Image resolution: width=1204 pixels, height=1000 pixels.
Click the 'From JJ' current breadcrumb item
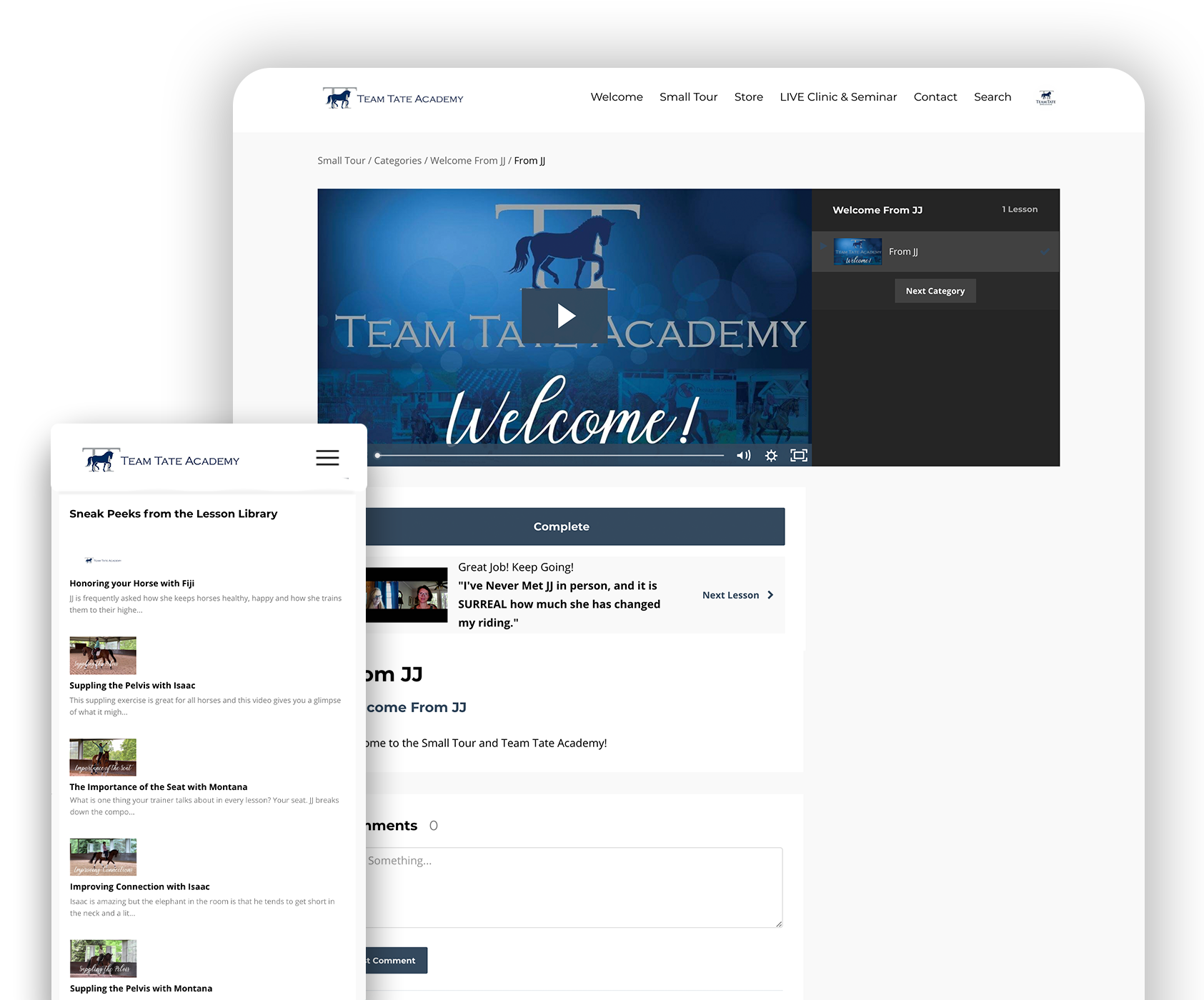point(529,161)
